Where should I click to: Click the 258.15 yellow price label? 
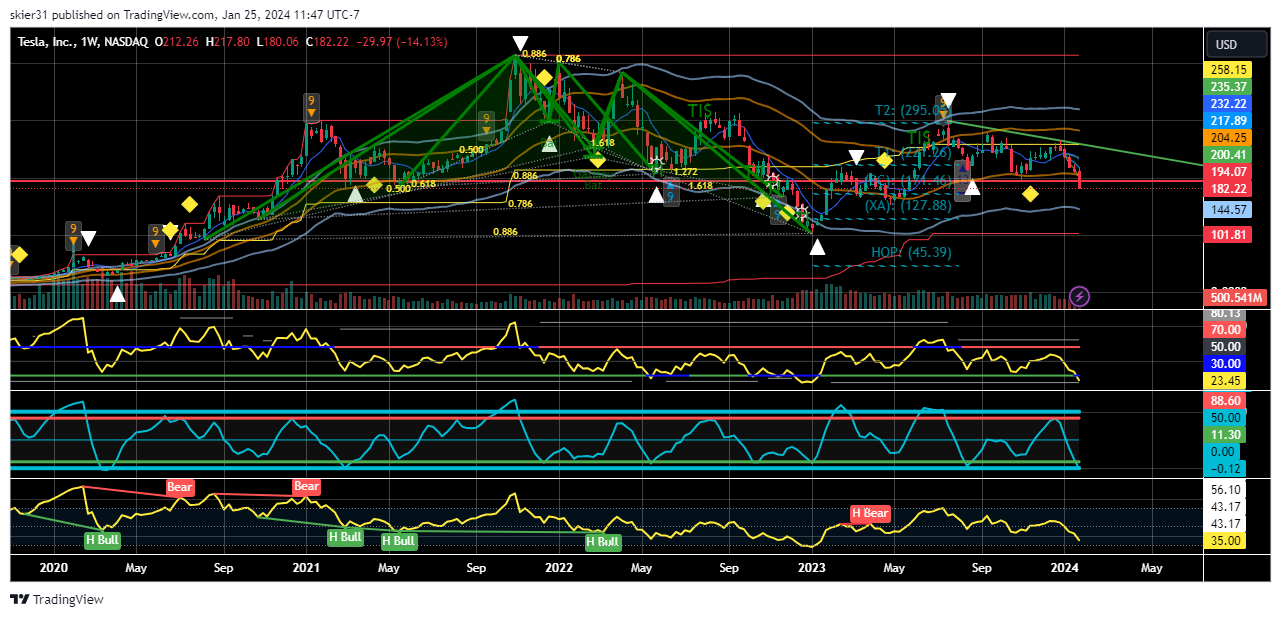click(x=1227, y=70)
